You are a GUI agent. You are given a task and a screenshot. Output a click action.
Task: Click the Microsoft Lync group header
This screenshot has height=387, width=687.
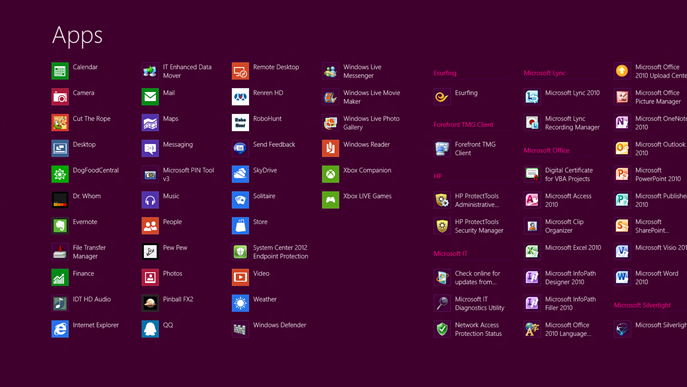(x=545, y=73)
